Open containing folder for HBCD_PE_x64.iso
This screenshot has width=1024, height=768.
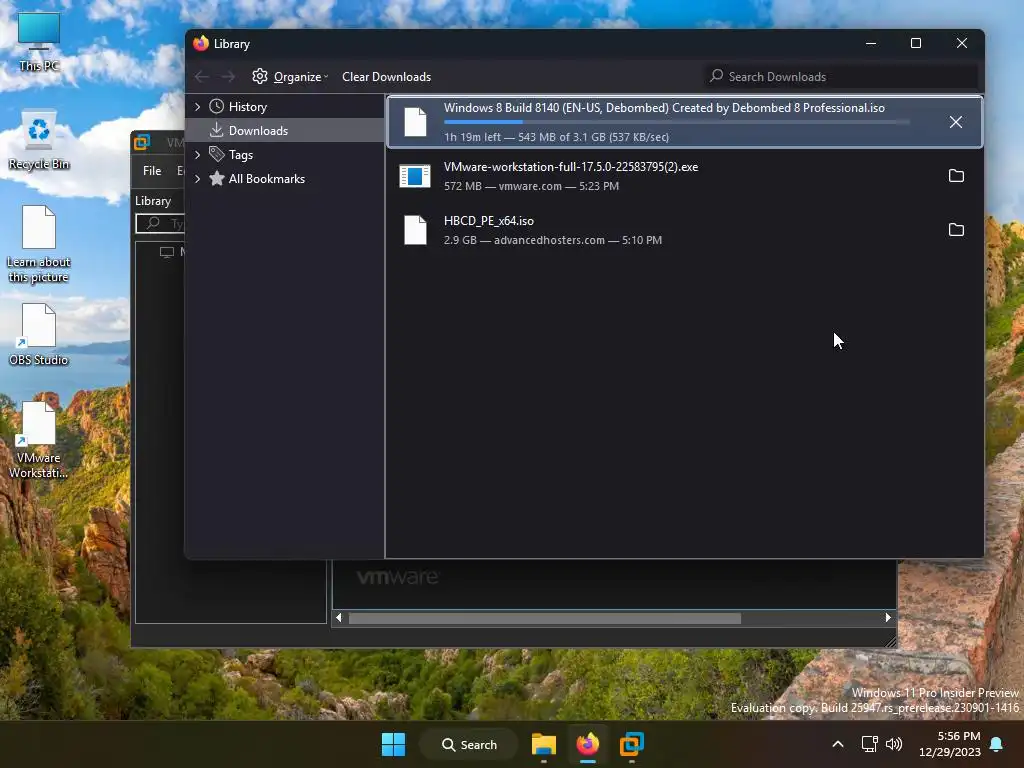coord(955,229)
